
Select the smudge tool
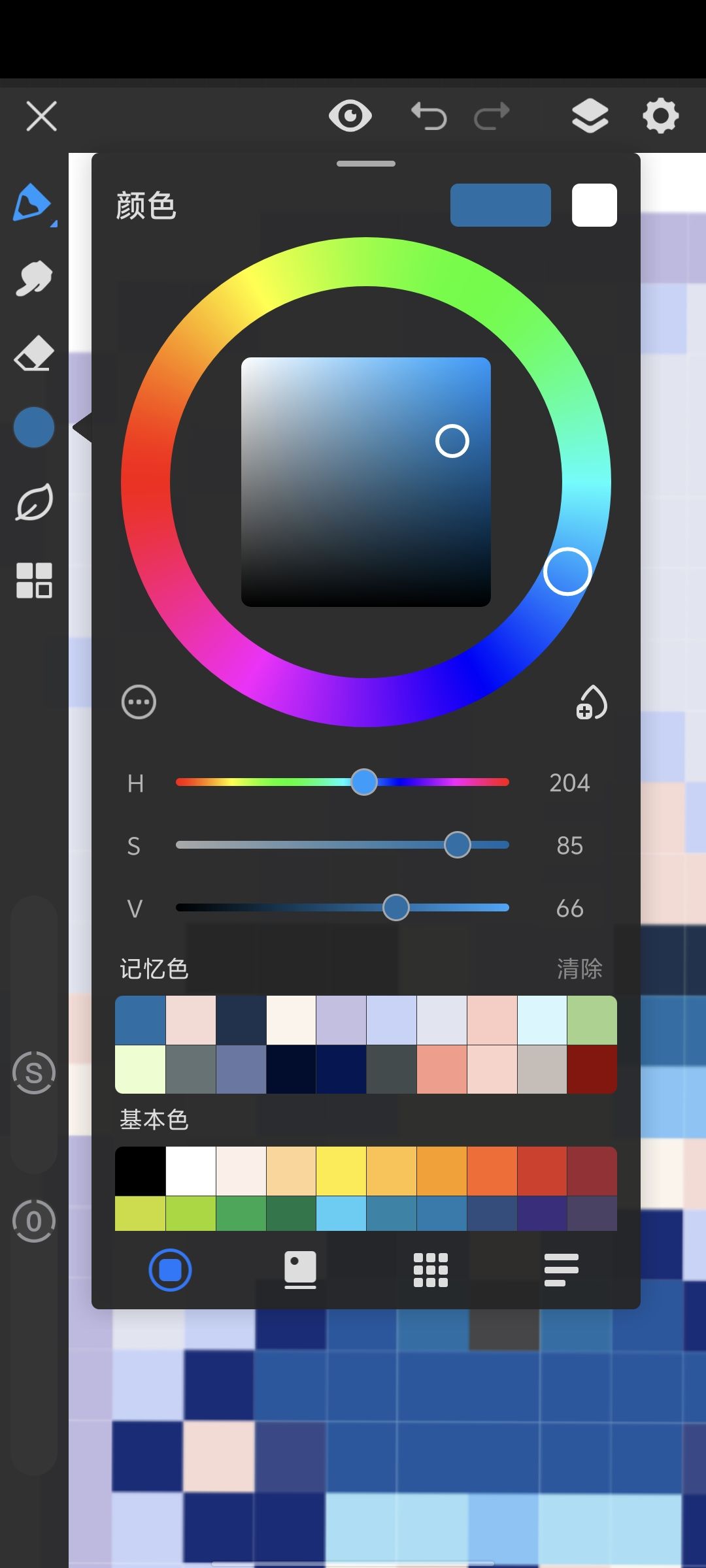[x=33, y=278]
